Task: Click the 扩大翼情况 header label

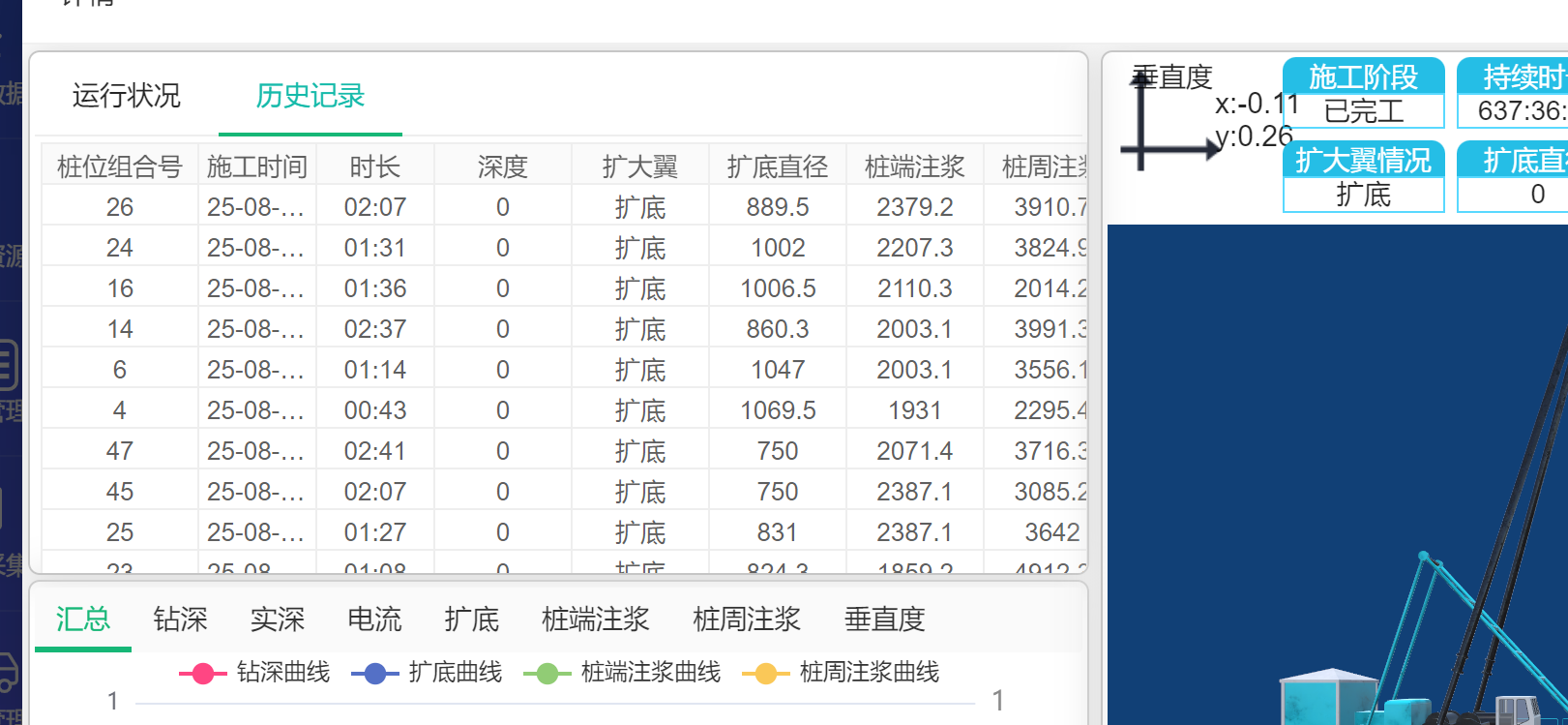Action: coord(1363,160)
